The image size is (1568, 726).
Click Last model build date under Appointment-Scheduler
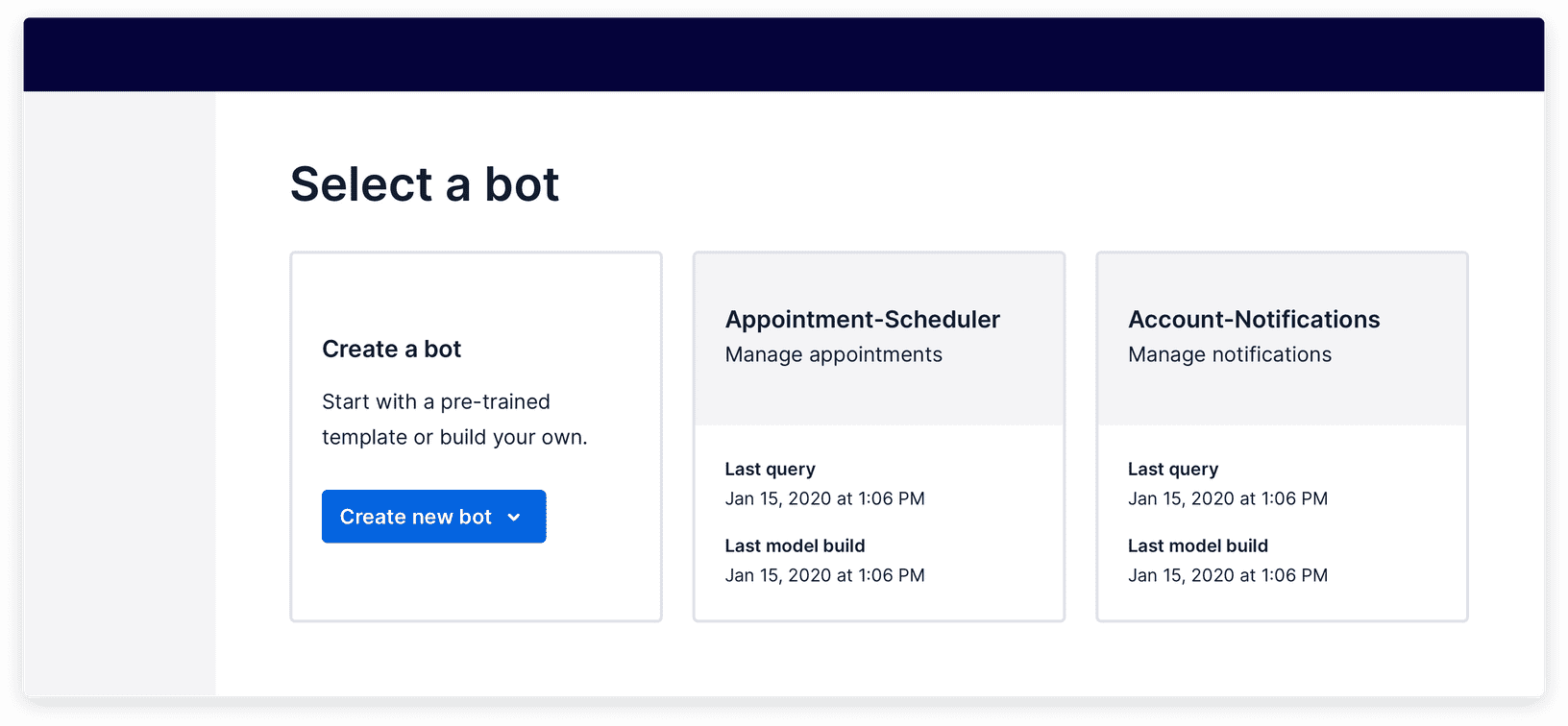(824, 576)
